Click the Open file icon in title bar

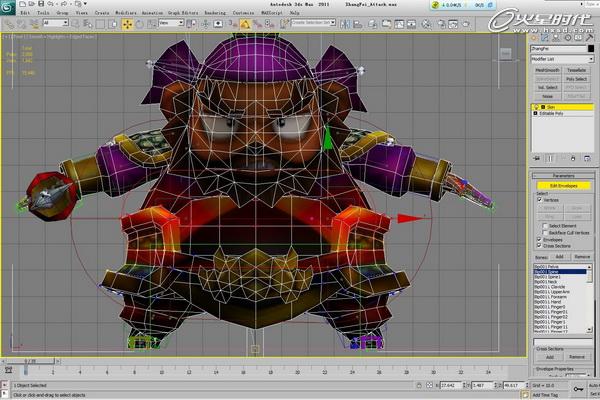[x=32, y=4]
